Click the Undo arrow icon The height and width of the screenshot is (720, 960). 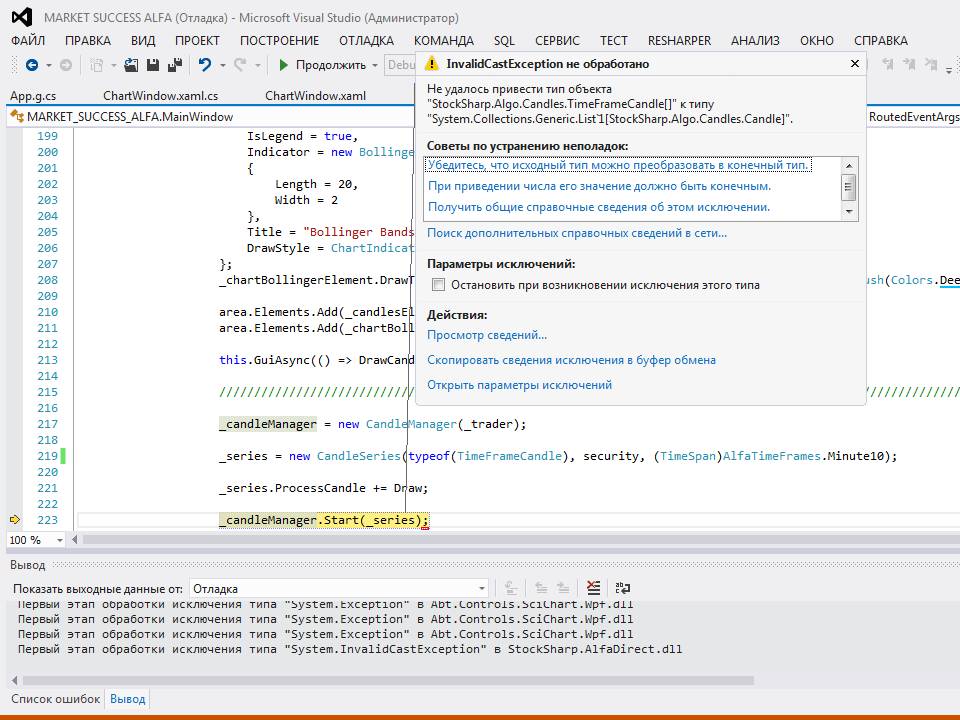click(x=204, y=65)
